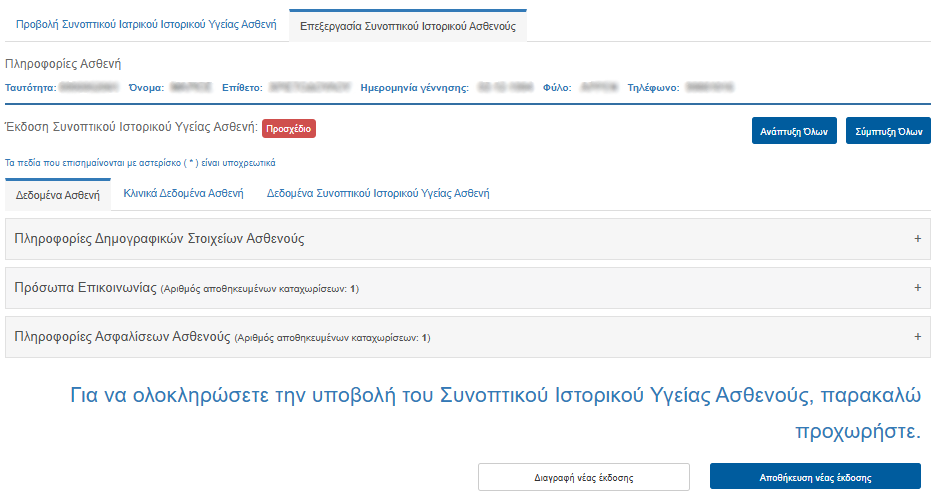Click the Ταυτότητα patient field label
The image size is (937, 503).
29,88
